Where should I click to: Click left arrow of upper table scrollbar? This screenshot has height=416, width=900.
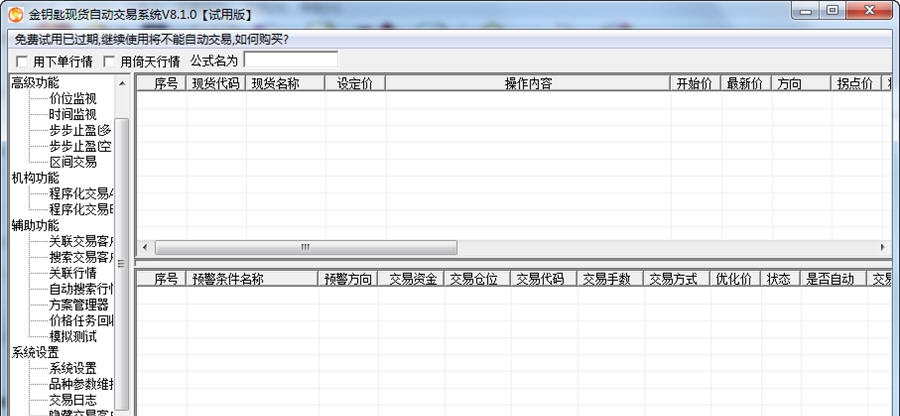[145, 248]
